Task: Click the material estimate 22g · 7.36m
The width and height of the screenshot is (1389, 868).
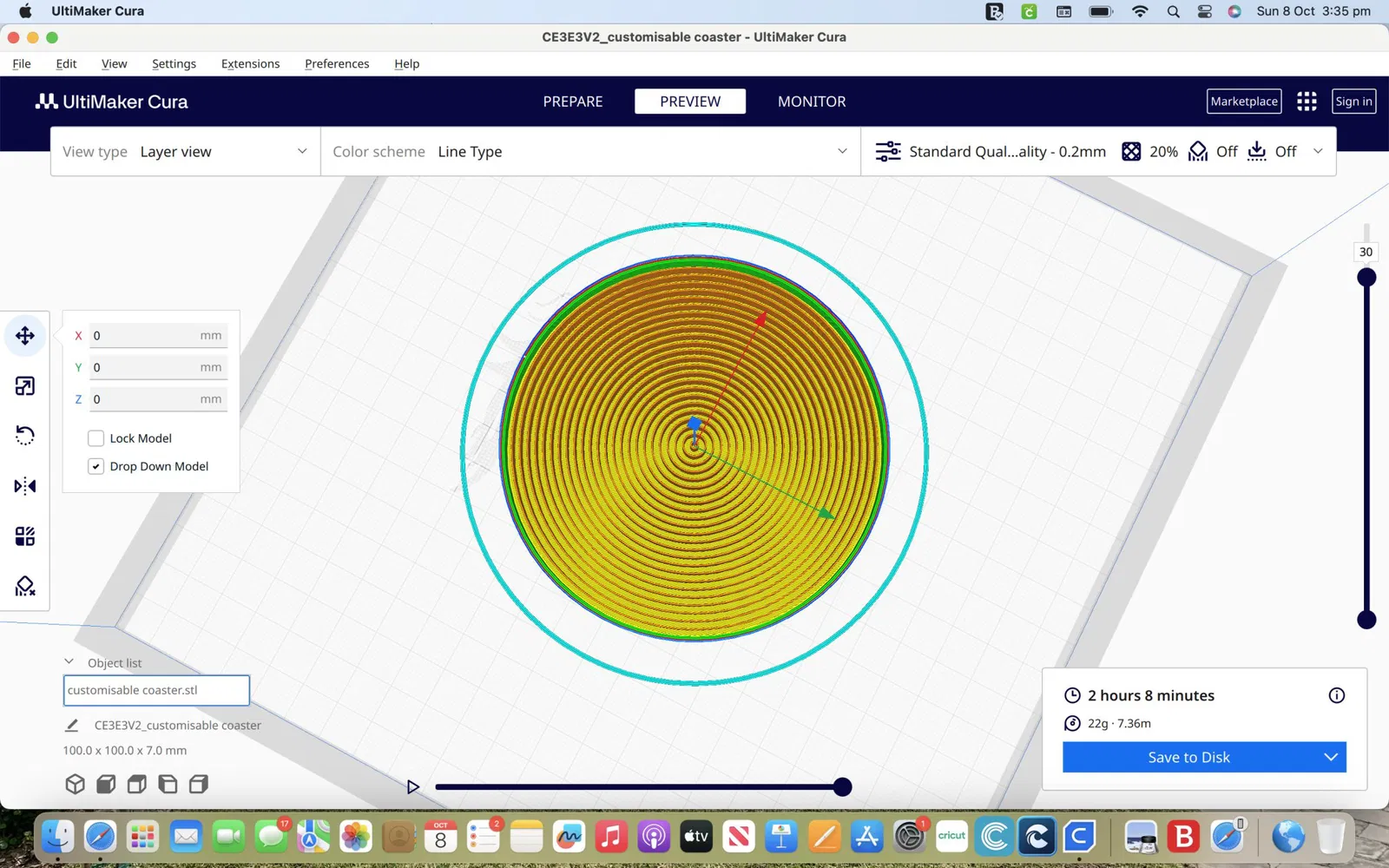Action: [x=1119, y=724]
